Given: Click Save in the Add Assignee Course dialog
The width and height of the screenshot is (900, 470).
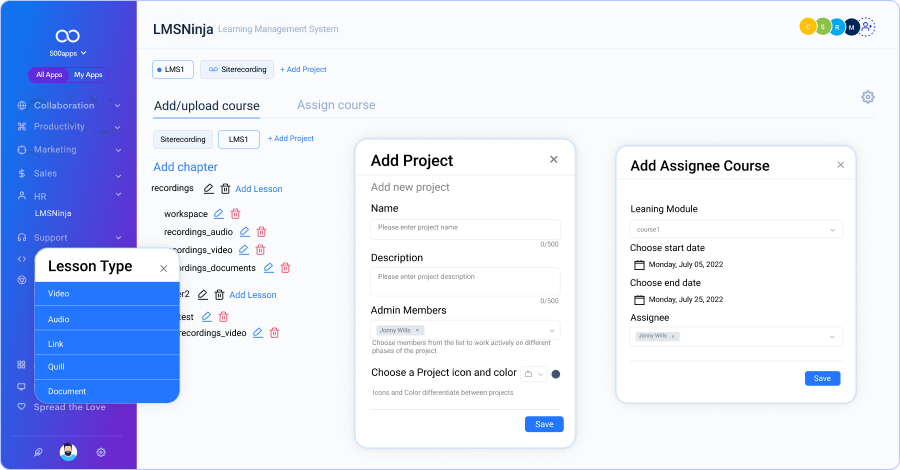Looking at the screenshot, I should 822,378.
